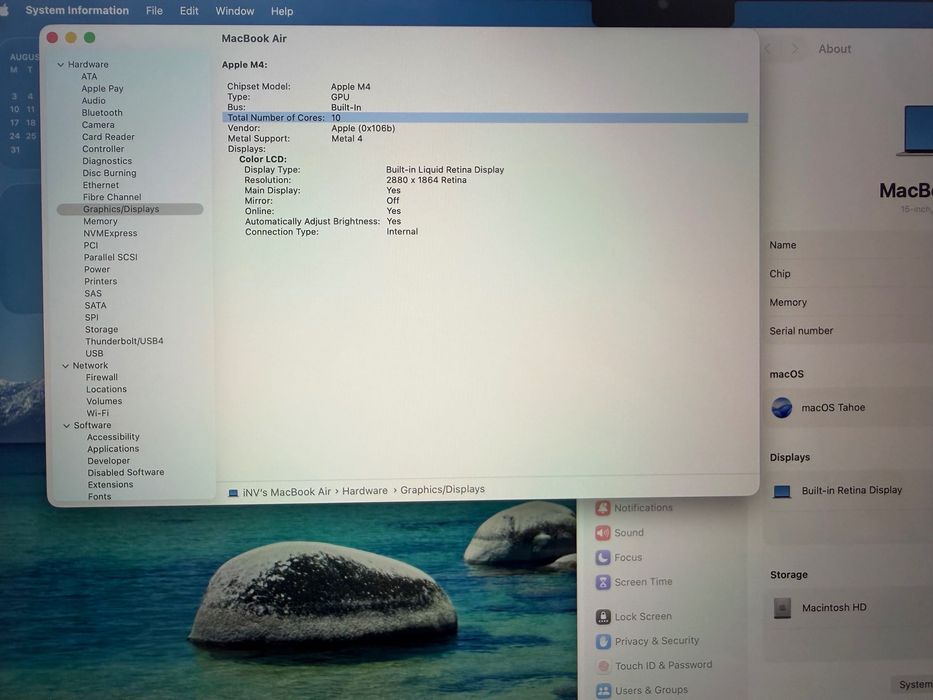
Task: Collapse the Network tree section
Action: (65, 365)
